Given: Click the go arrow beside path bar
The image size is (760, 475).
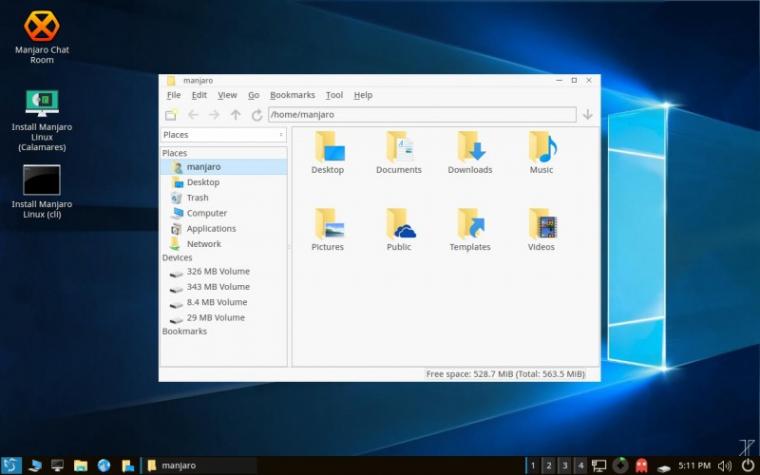Looking at the screenshot, I should 587,114.
